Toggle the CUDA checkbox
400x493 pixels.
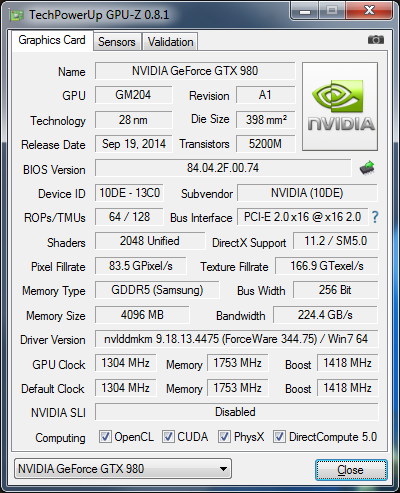(168, 436)
